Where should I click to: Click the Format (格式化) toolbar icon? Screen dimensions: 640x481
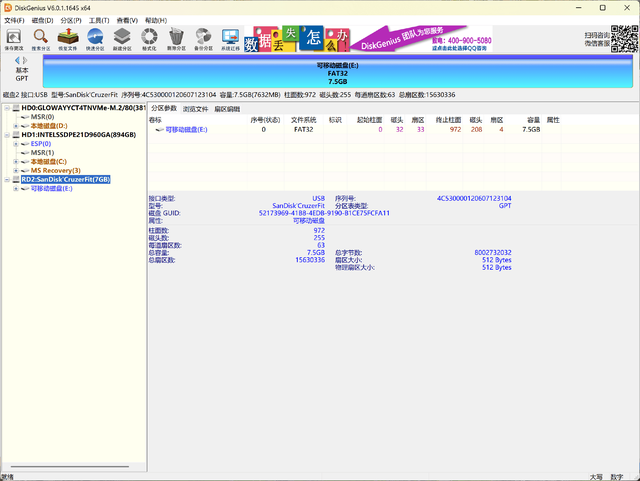[149, 37]
